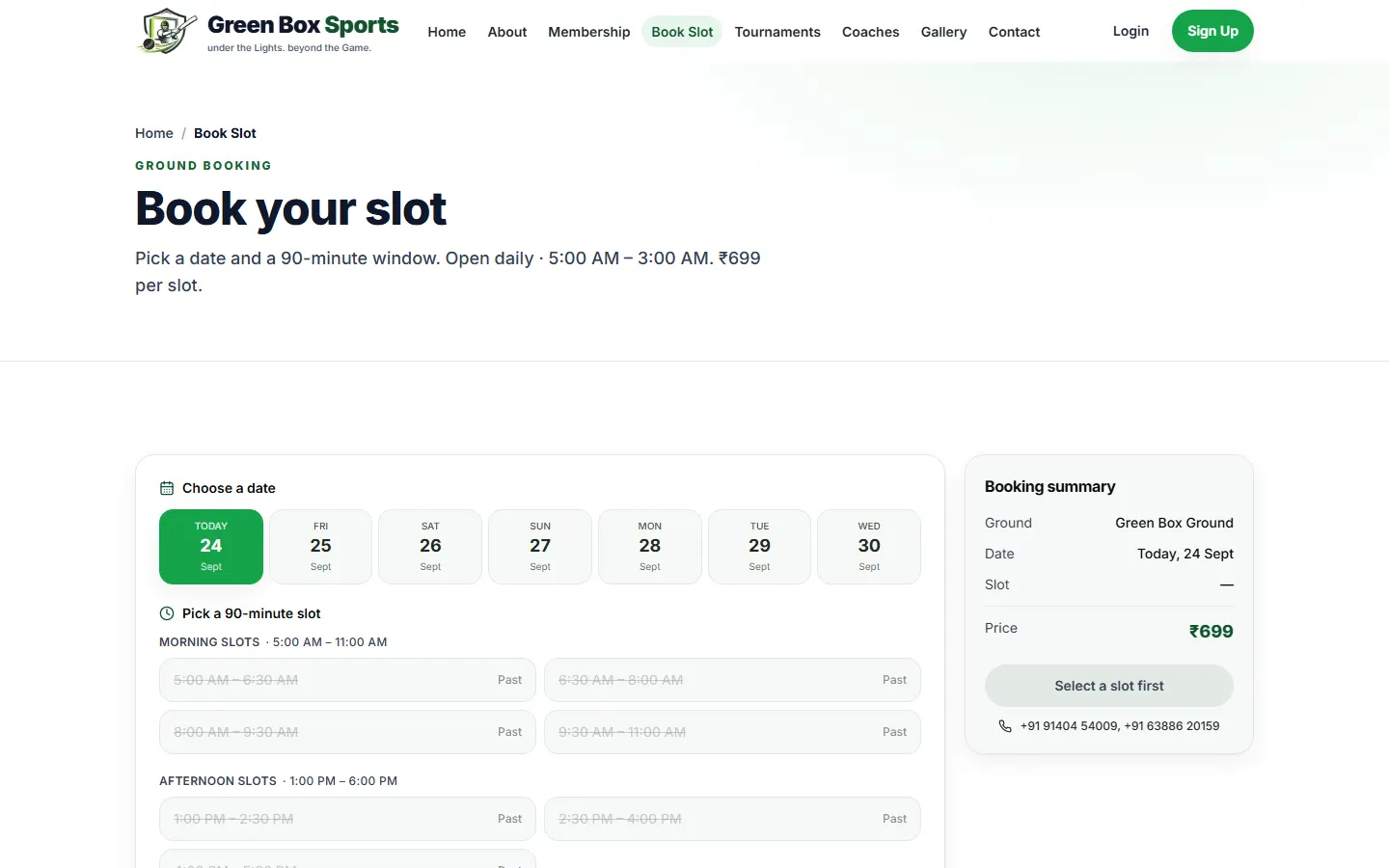Choose Tue 29 Sept date

tap(760, 547)
